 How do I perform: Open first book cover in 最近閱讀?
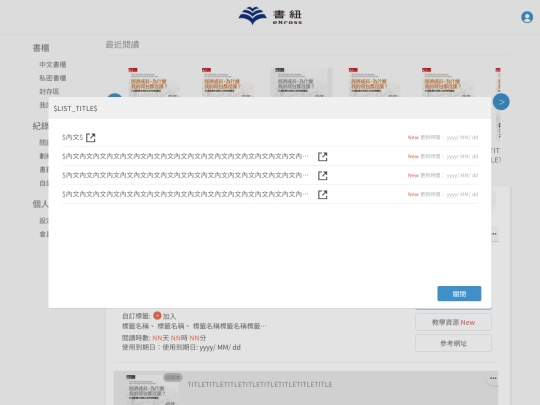coord(154,82)
